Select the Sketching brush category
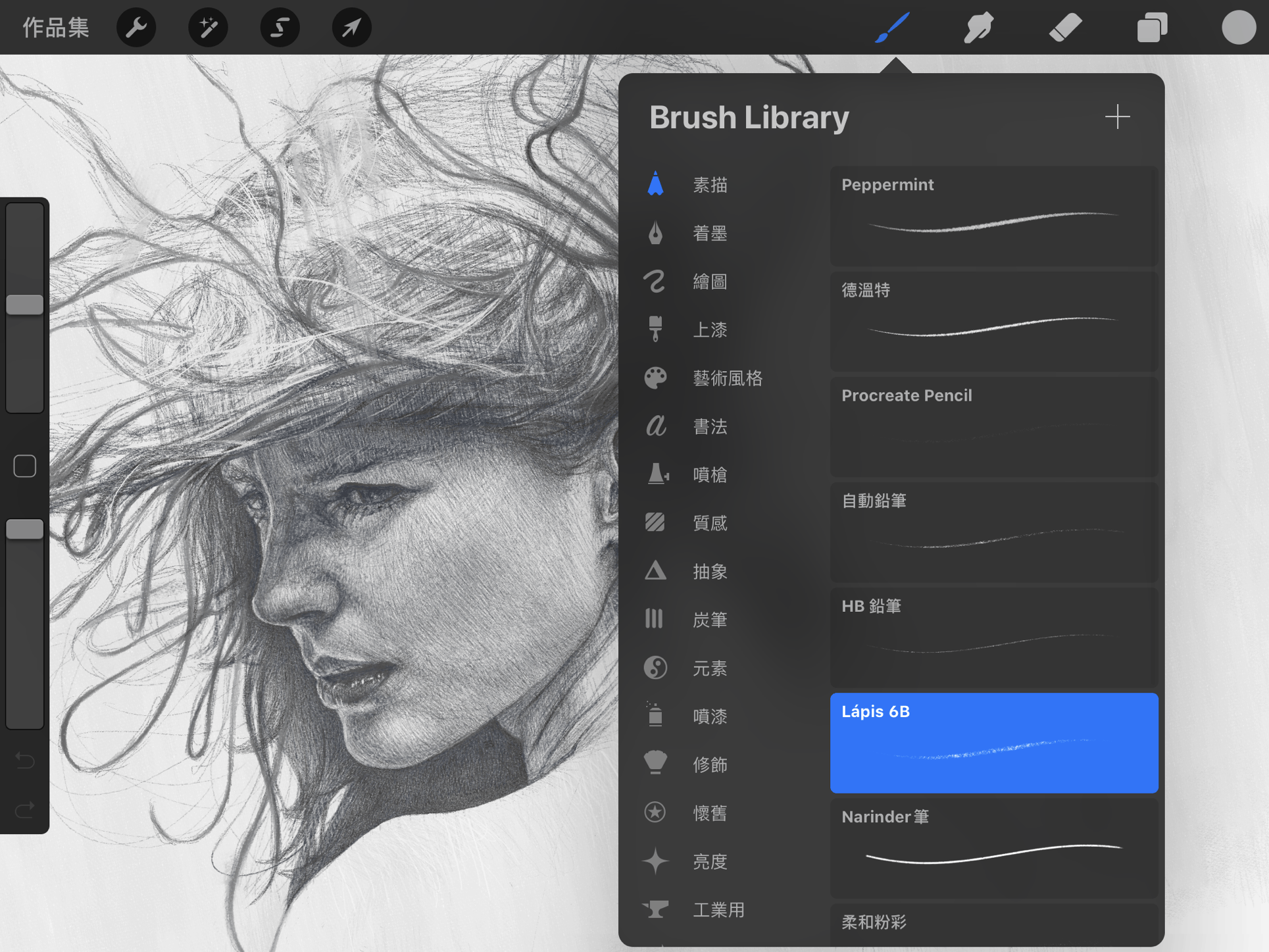Image resolution: width=1269 pixels, height=952 pixels. [710, 184]
